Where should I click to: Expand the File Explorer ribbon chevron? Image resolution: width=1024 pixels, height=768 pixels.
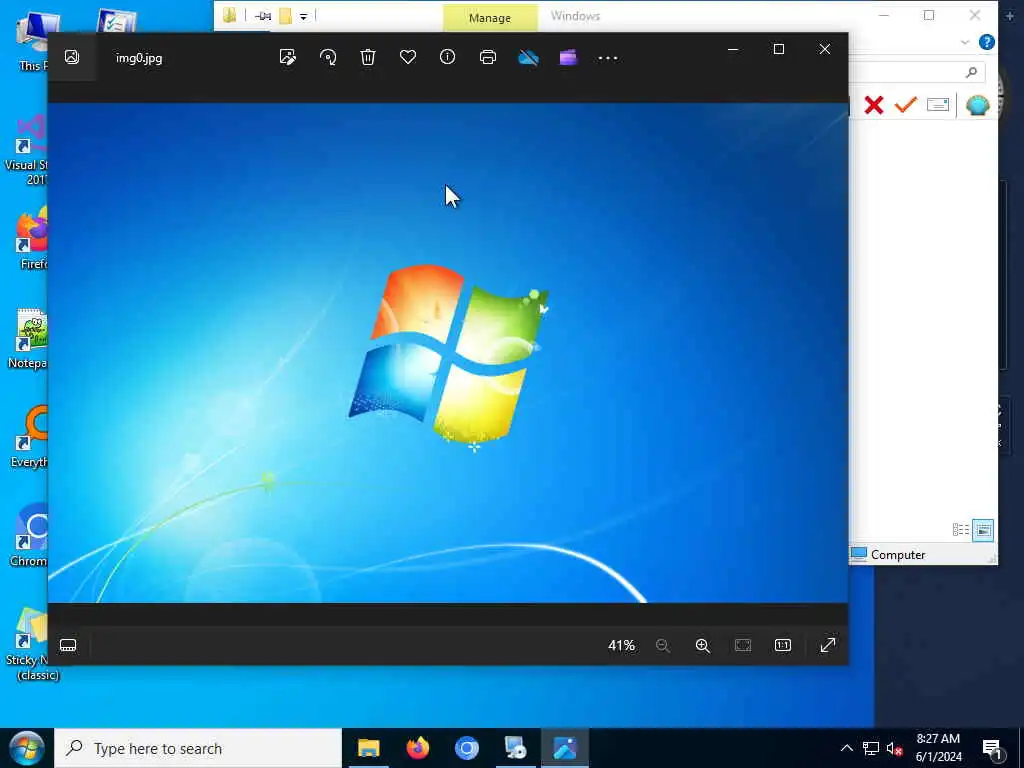965,42
